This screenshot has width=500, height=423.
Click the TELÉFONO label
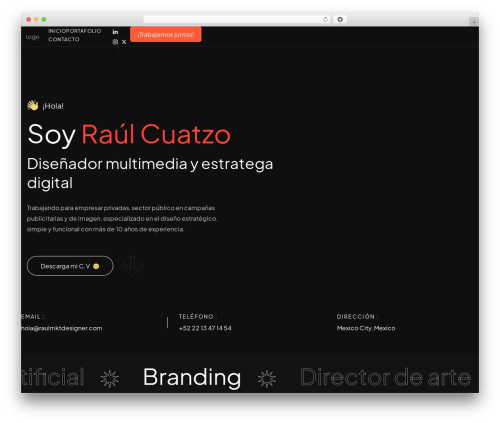(198, 317)
